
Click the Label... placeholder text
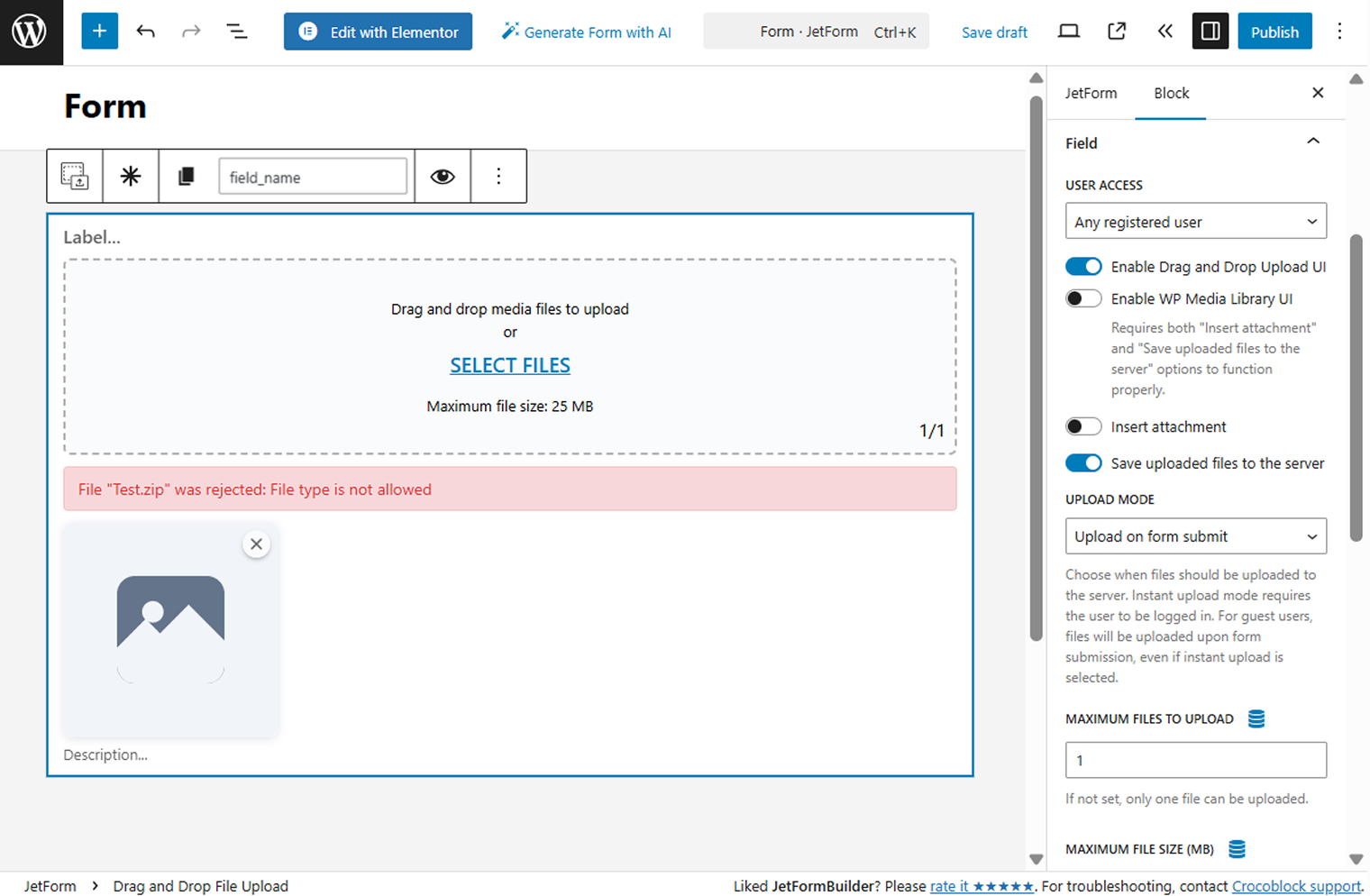[92, 238]
